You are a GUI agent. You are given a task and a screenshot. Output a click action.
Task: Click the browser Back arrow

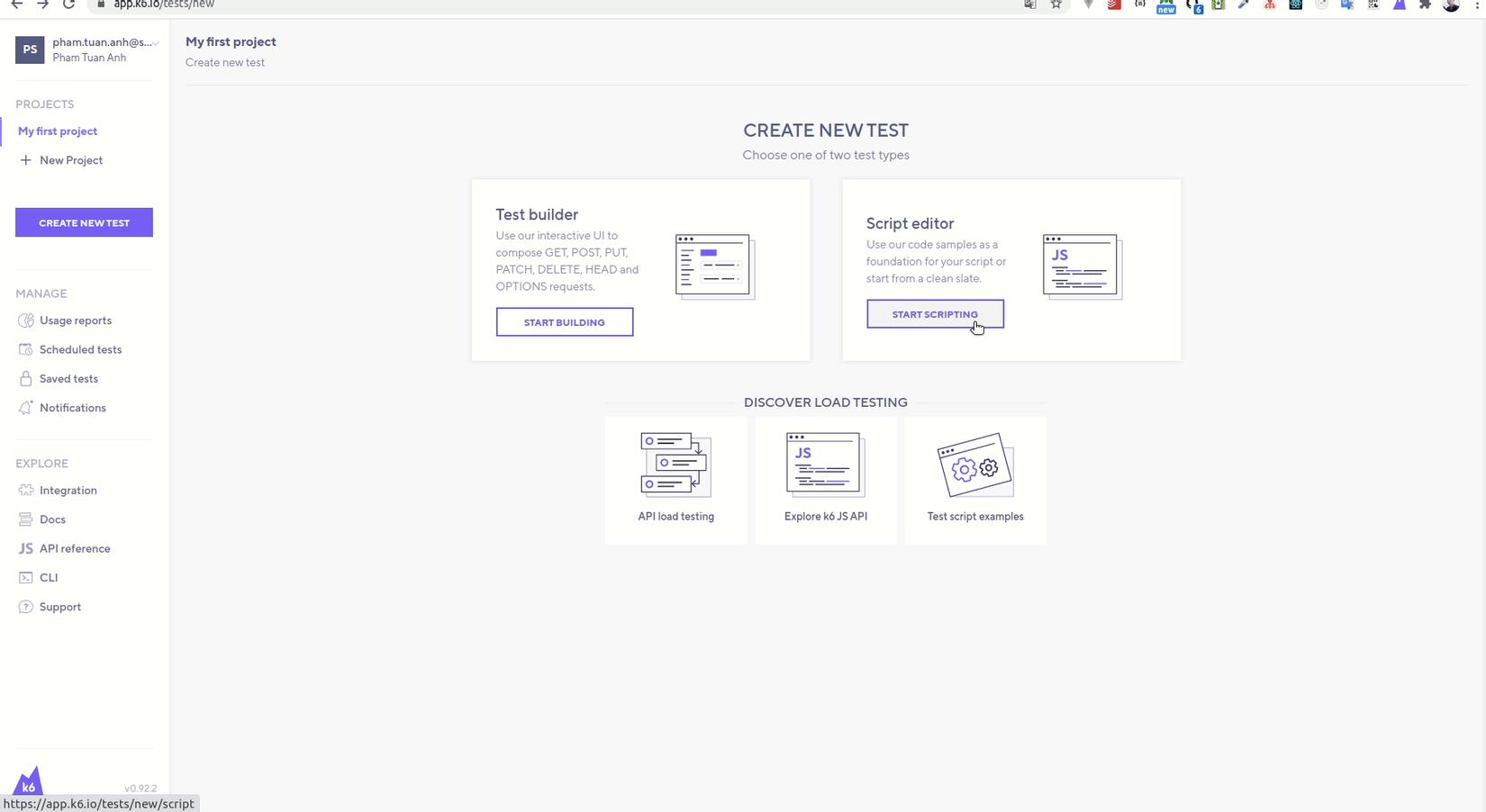tap(17, 5)
